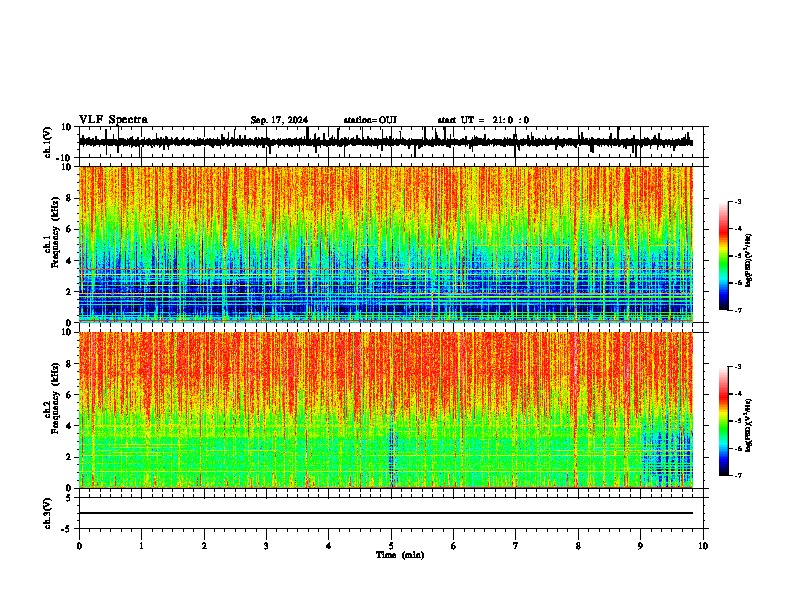Click the flat ch.3 voltage line
The height and width of the screenshot is (612, 792).
[x=386, y=513]
